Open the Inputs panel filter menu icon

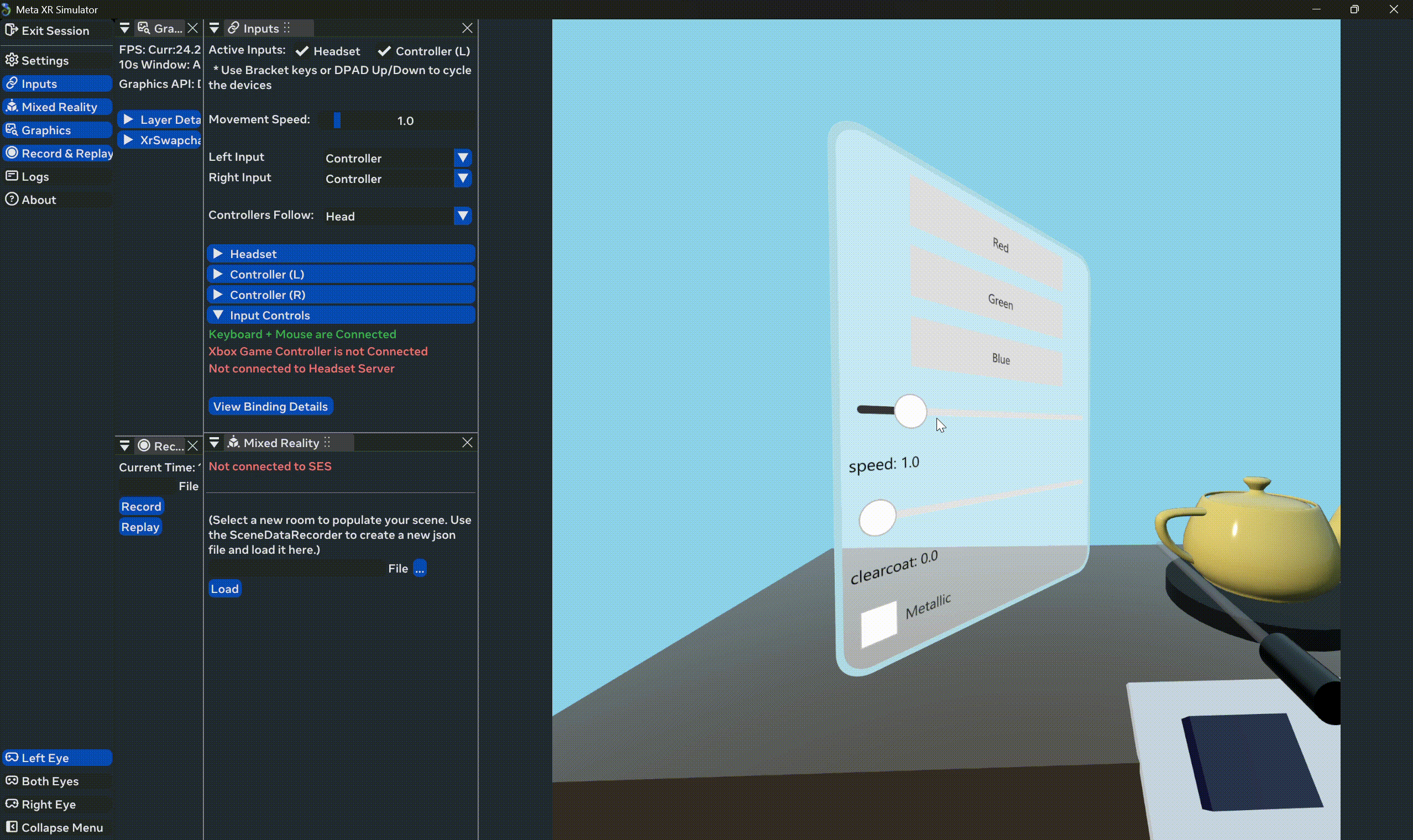[214, 28]
